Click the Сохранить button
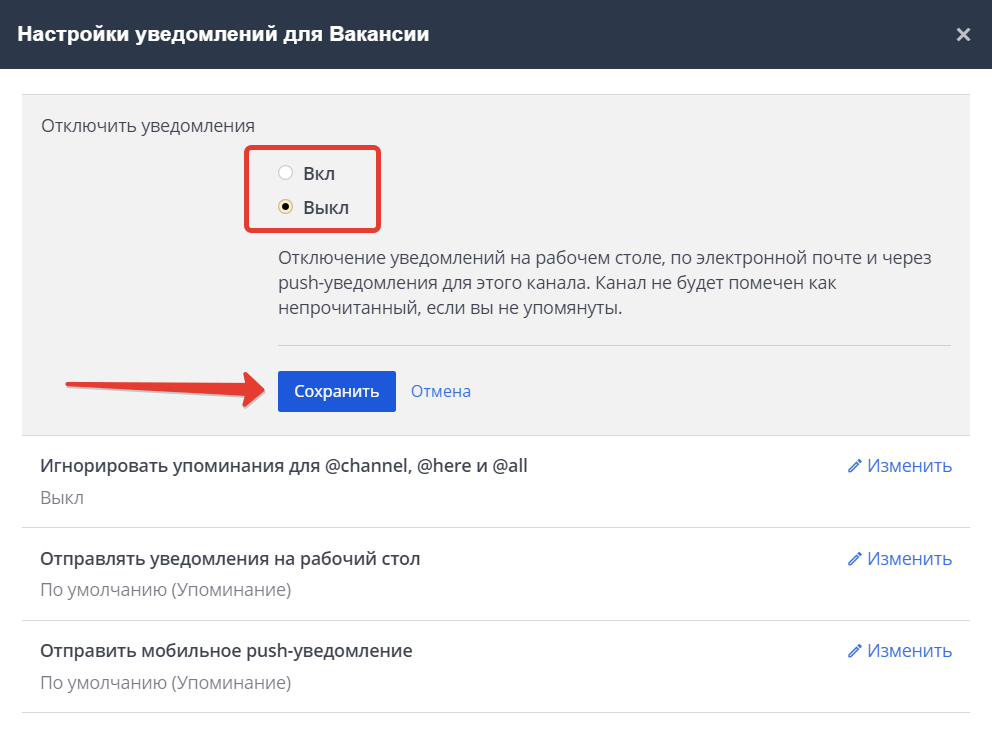 [x=336, y=391]
